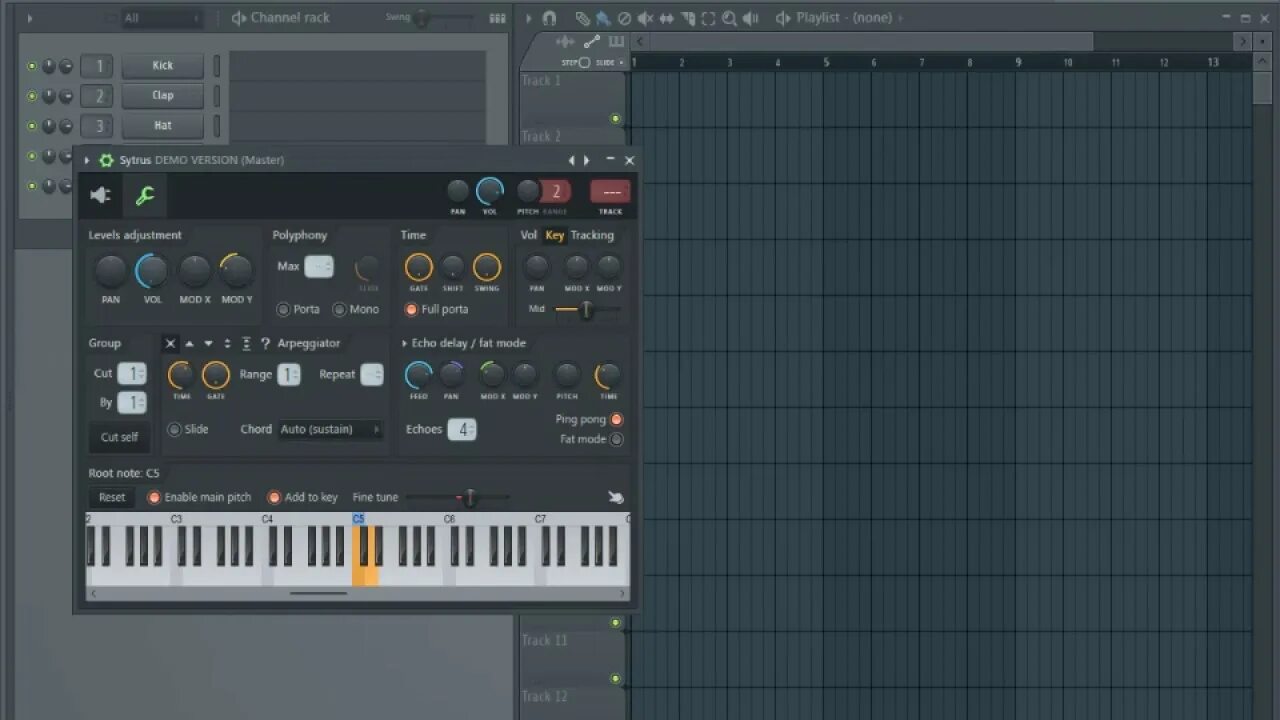The image size is (1280, 720).
Task: Select the Hat channel button
Action: [163, 126]
